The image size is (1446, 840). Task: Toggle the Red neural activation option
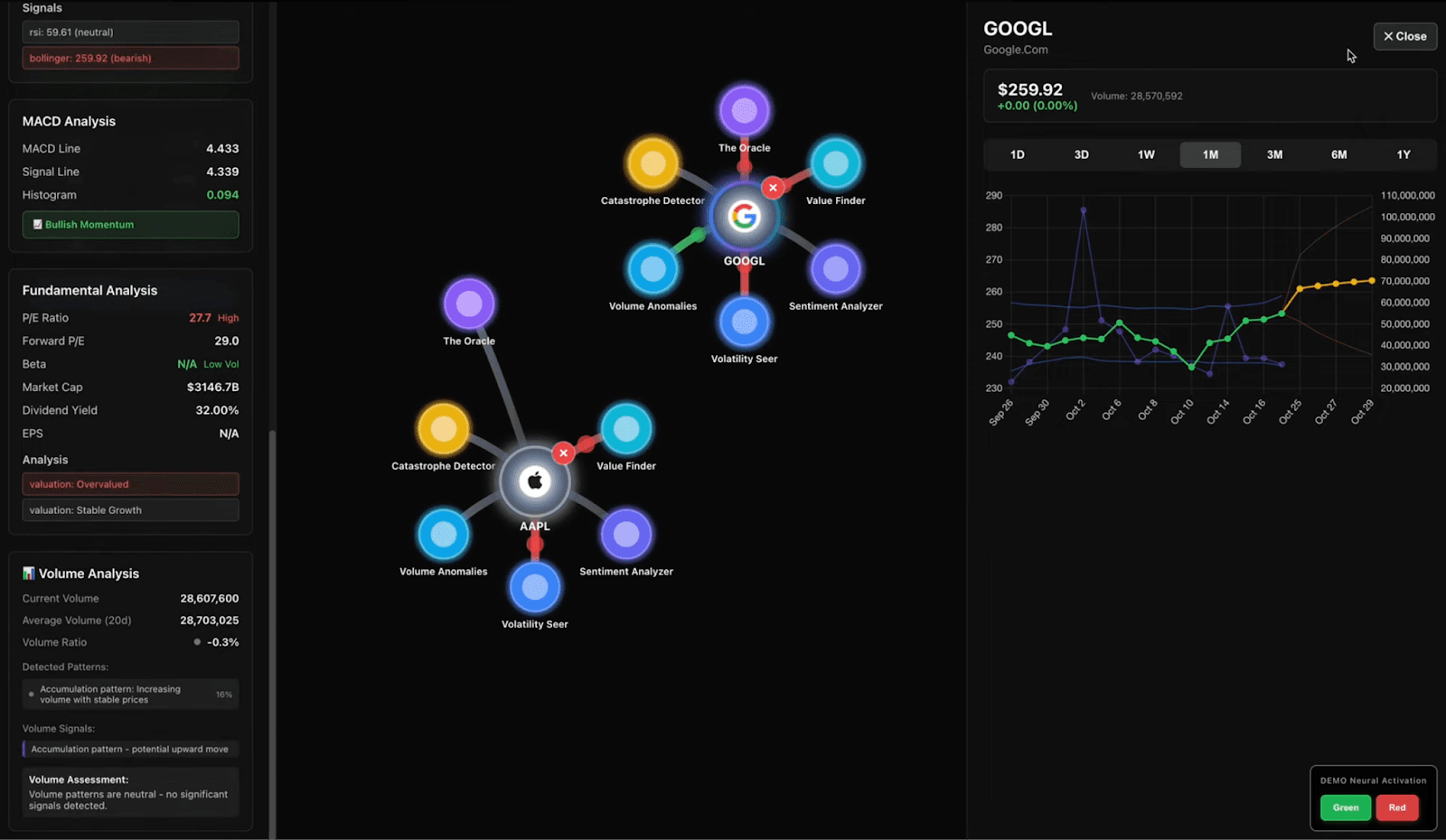[x=1396, y=807]
